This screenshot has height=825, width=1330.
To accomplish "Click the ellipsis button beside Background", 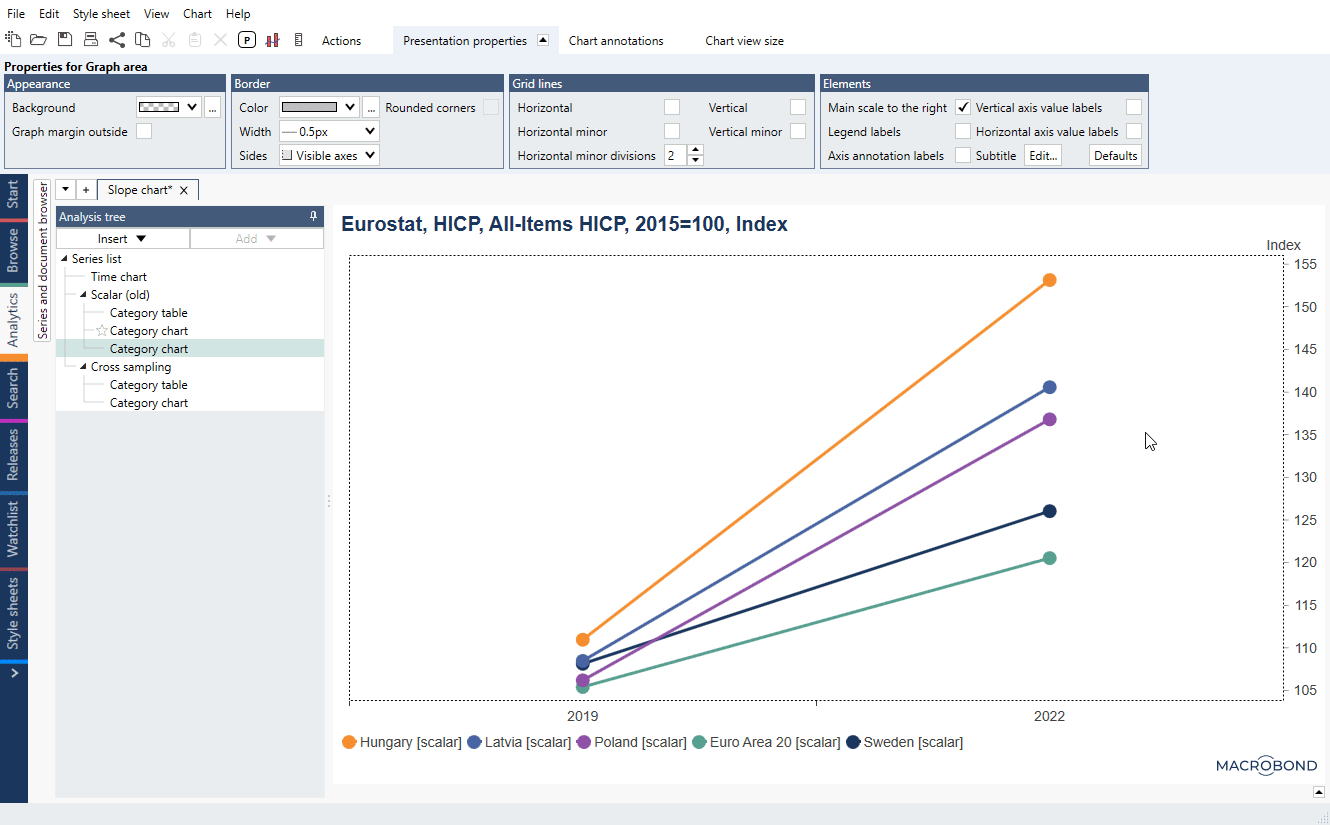I will [x=212, y=108].
